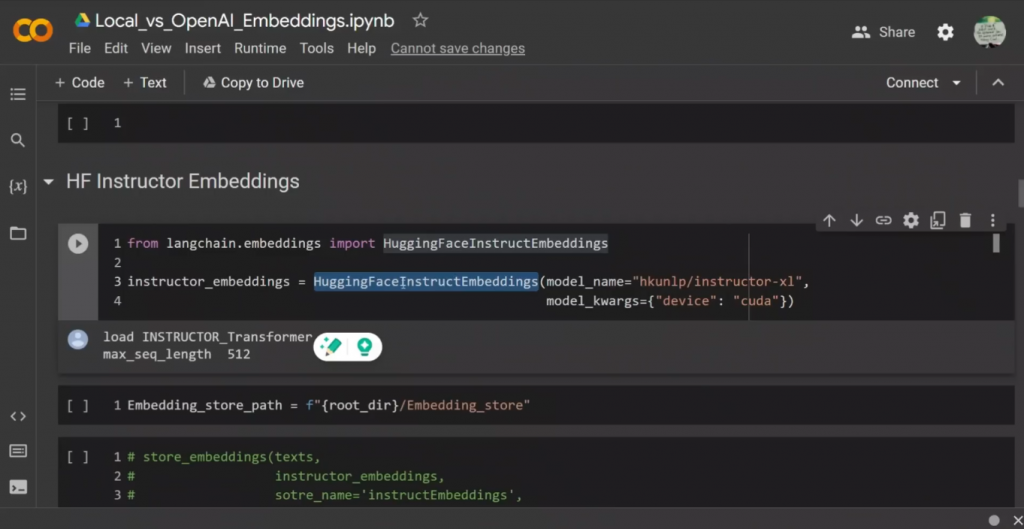Open the Files folder panel
Viewport: 1024px width, 529px height.
pos(17,233)
